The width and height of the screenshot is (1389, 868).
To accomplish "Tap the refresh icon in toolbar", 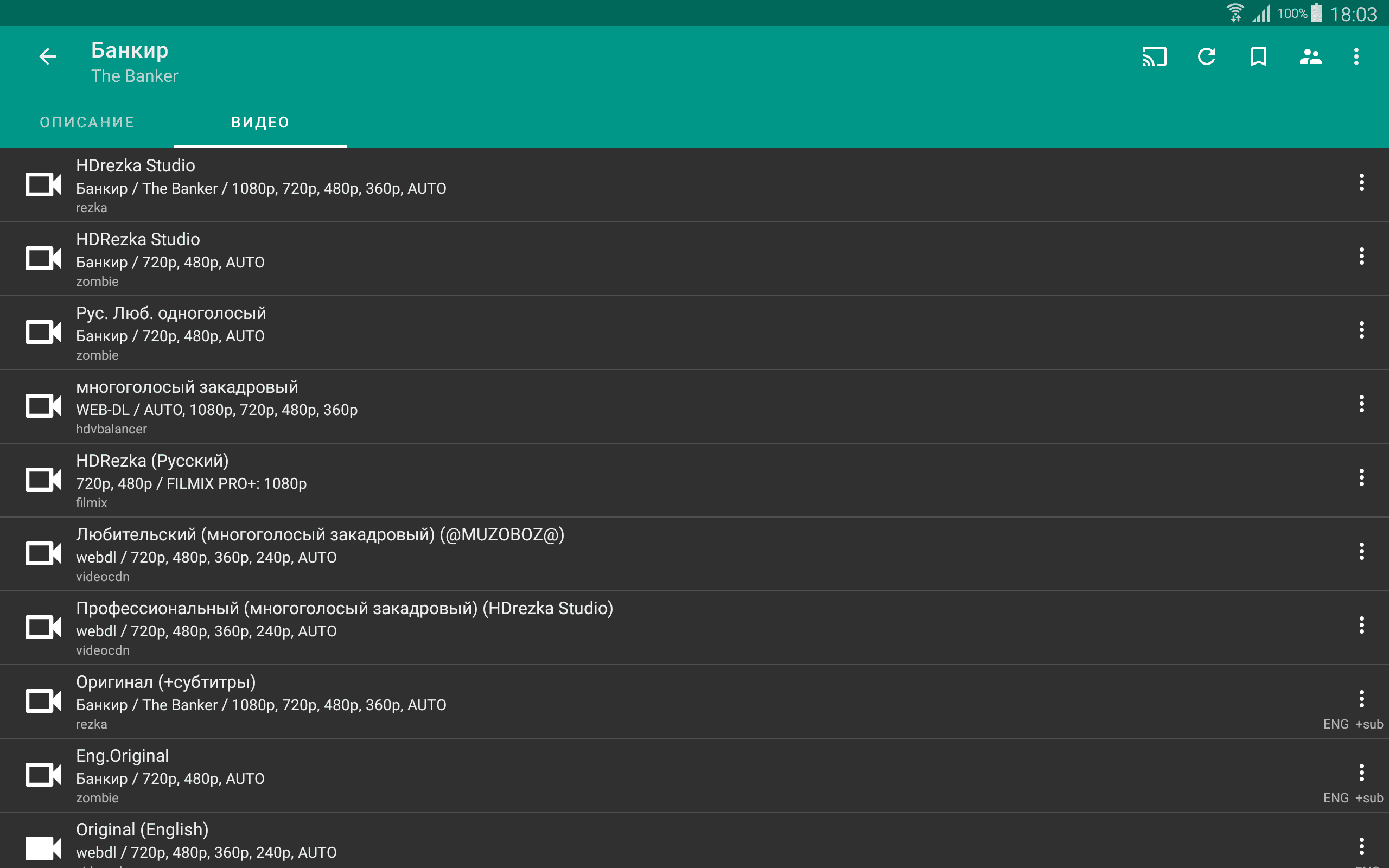I will [1207, 56].
